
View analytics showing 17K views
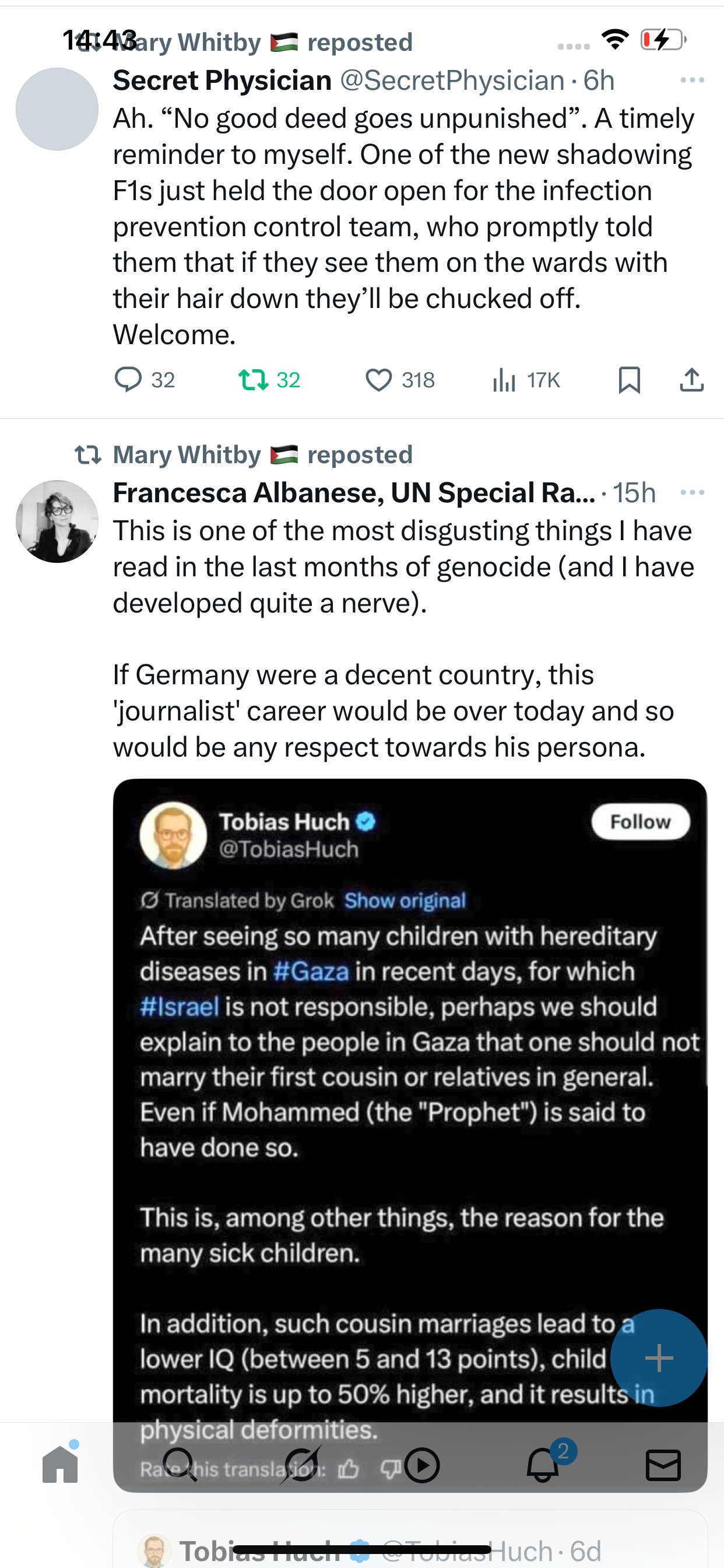(x=505, y=380)
